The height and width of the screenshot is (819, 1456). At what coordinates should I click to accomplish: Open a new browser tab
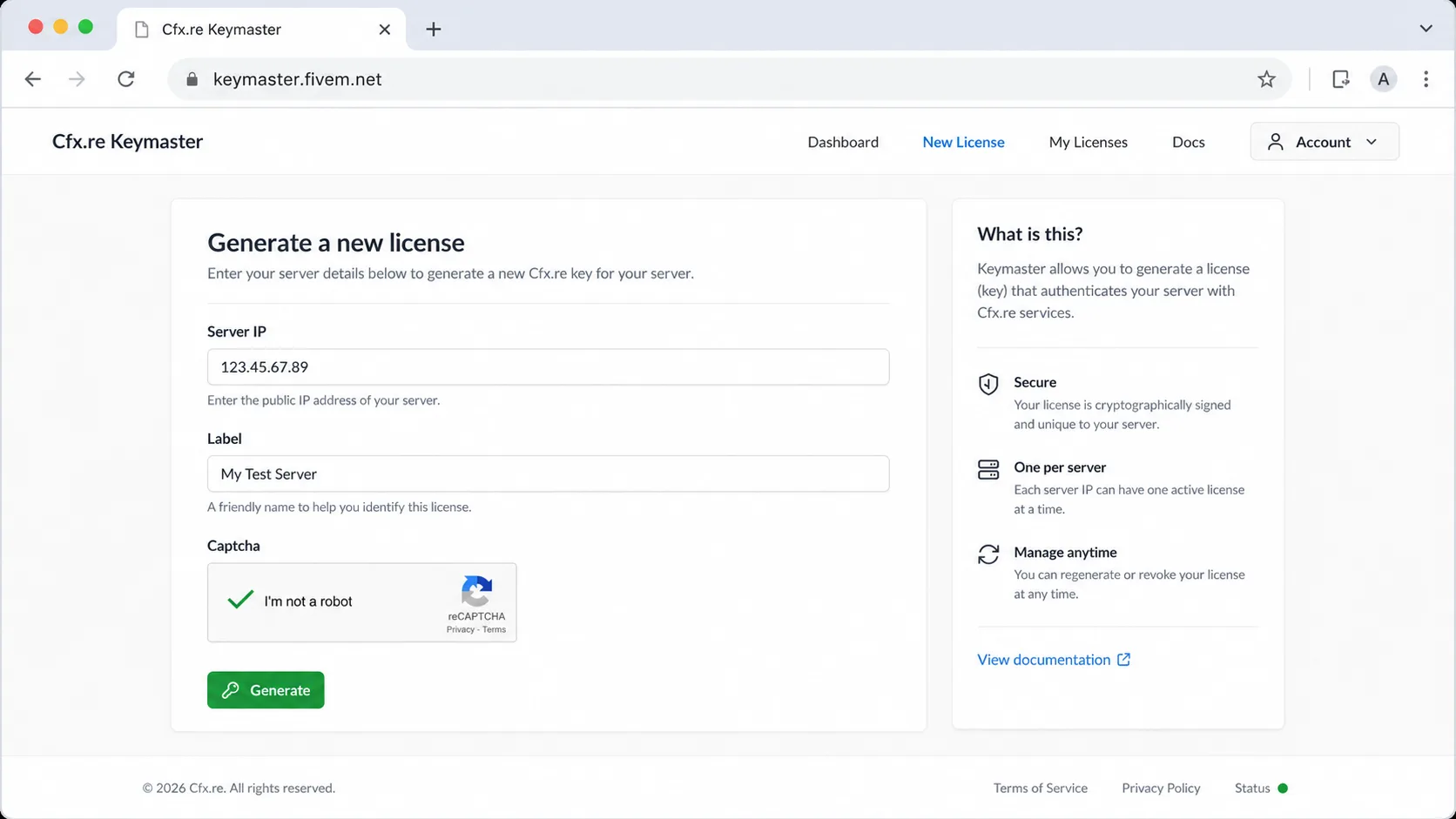click(433, 30)
